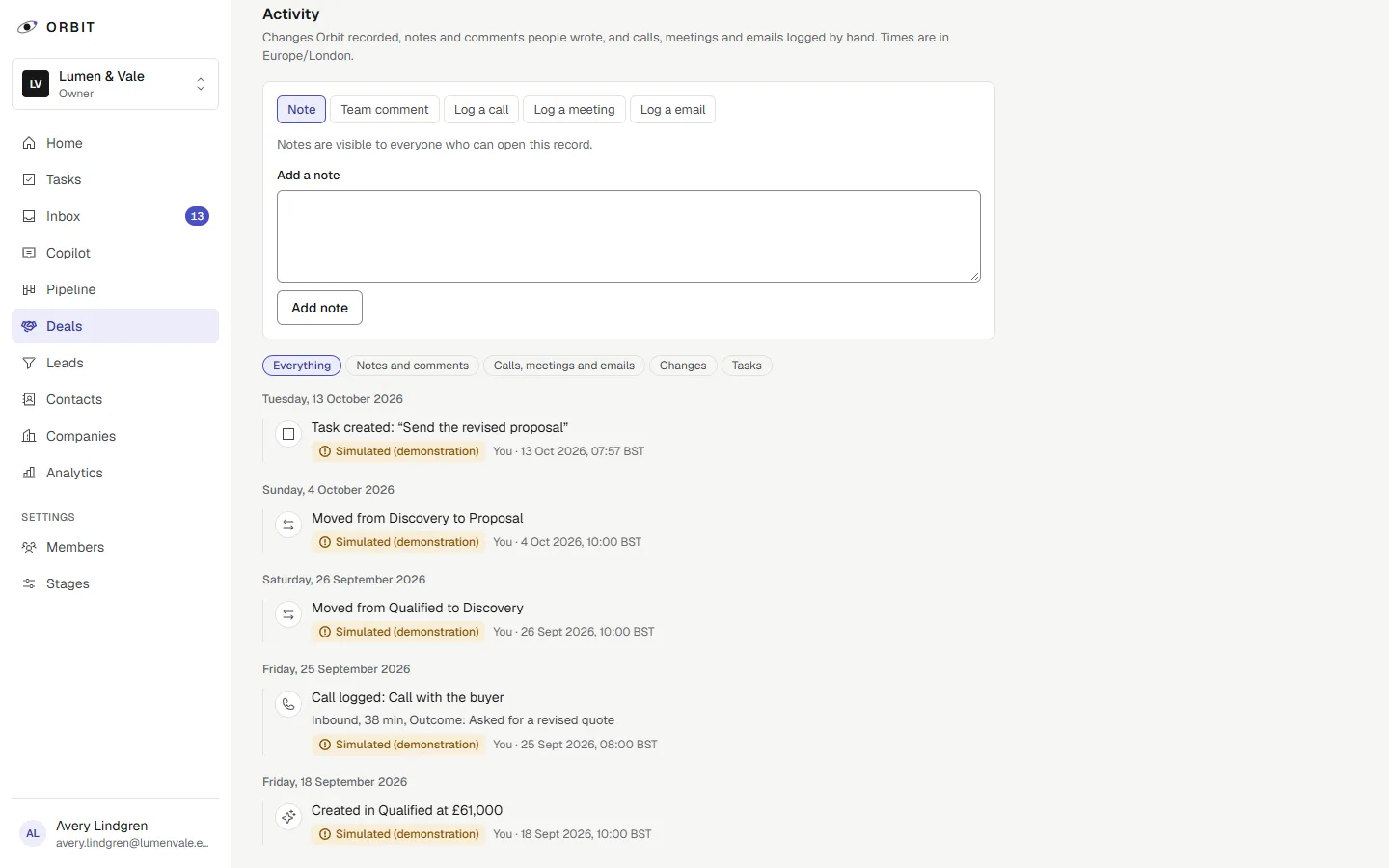Screen dimensions: 1389x868
Task: Select the Log a call tab
Action: [481, 110]
